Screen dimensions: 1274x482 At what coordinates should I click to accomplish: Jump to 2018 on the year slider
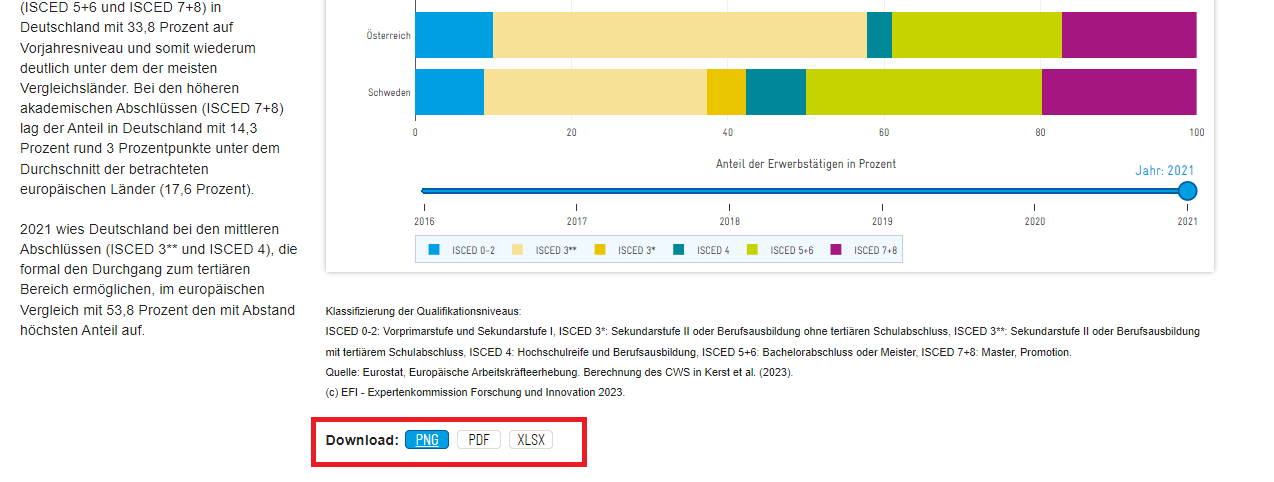point(730,191)
